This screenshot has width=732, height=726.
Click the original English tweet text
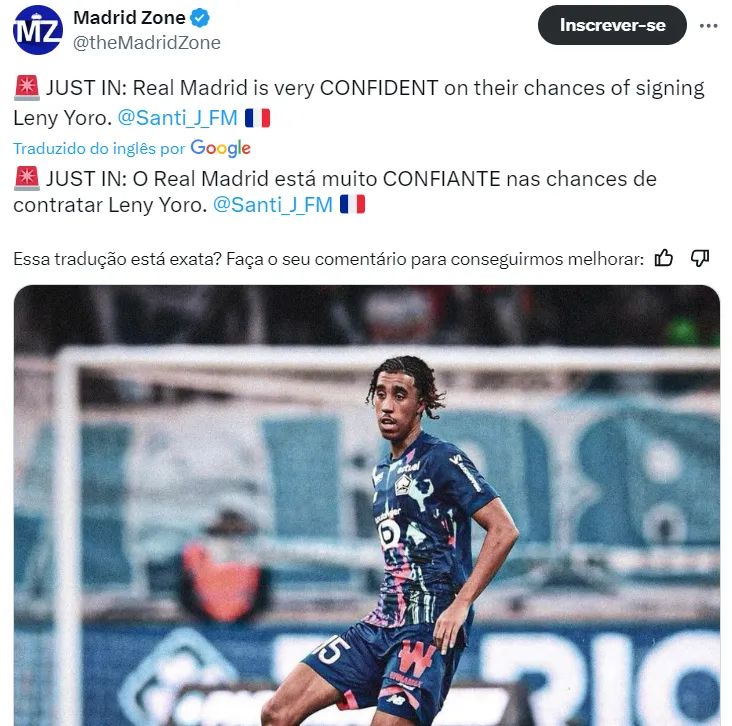pyautogui.click(x=359, y=103)
